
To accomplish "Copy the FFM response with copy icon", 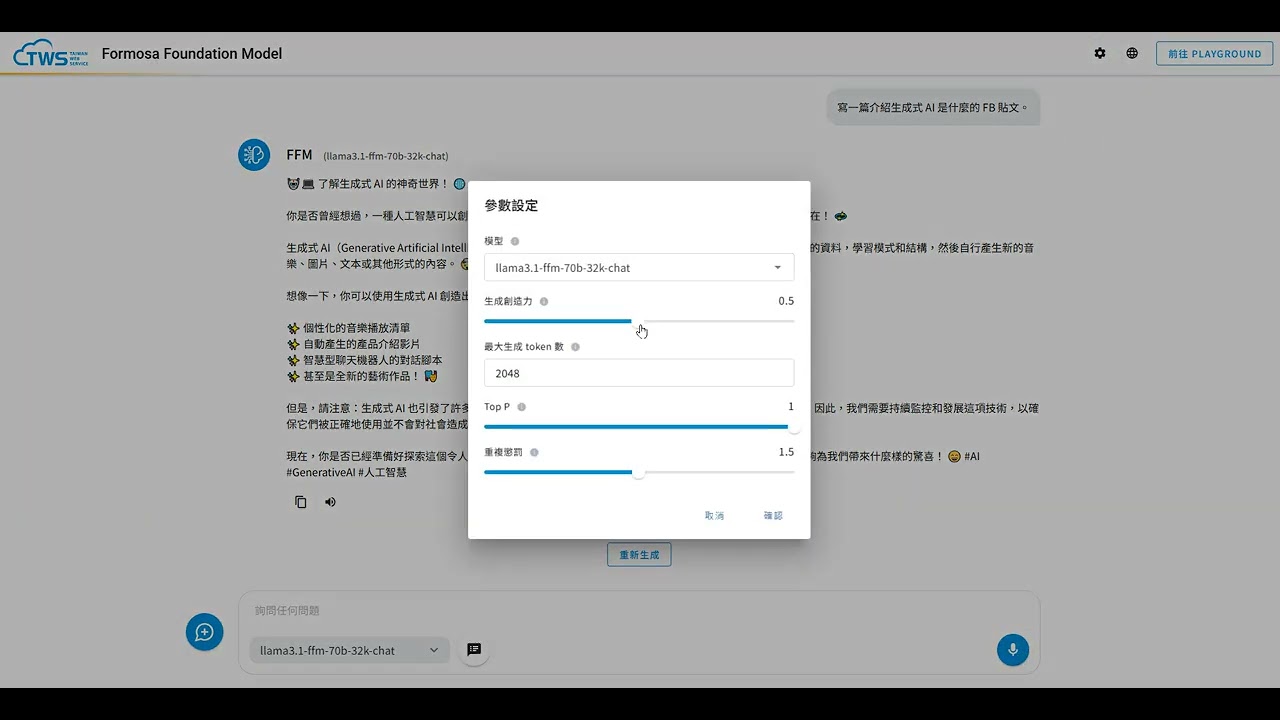I will point(301,502).
